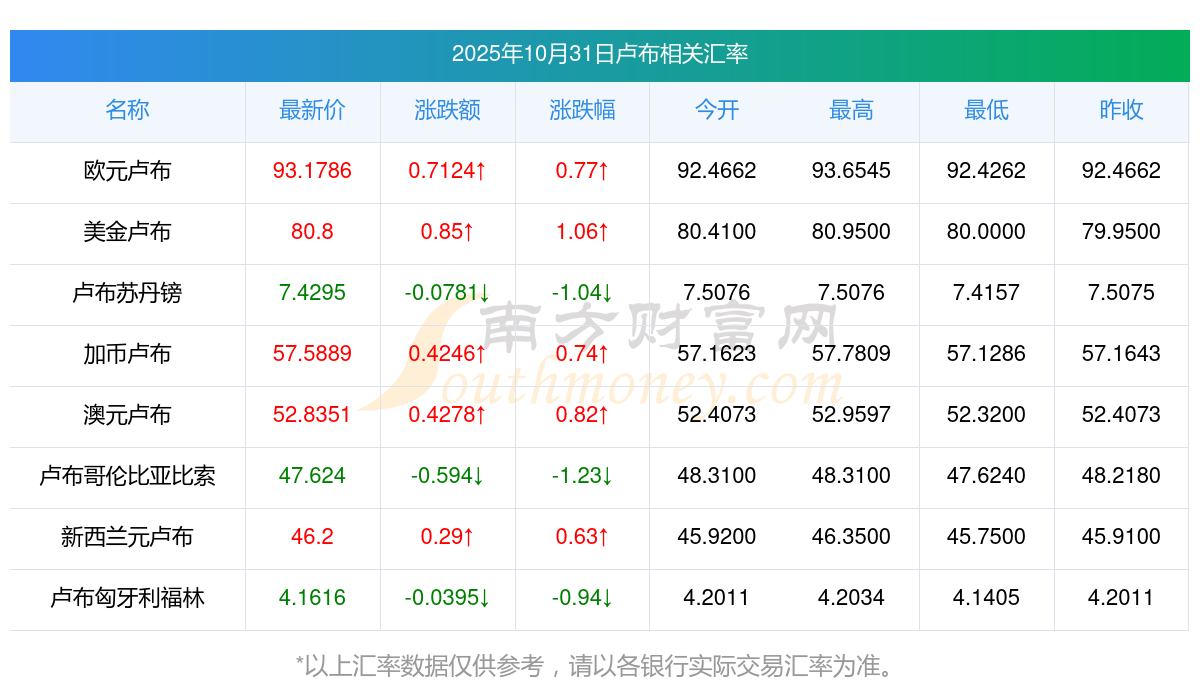The height and width of the screenshot is (697, 1200).
Task: Select previous close 7.5075
Action: (1121, 293)
